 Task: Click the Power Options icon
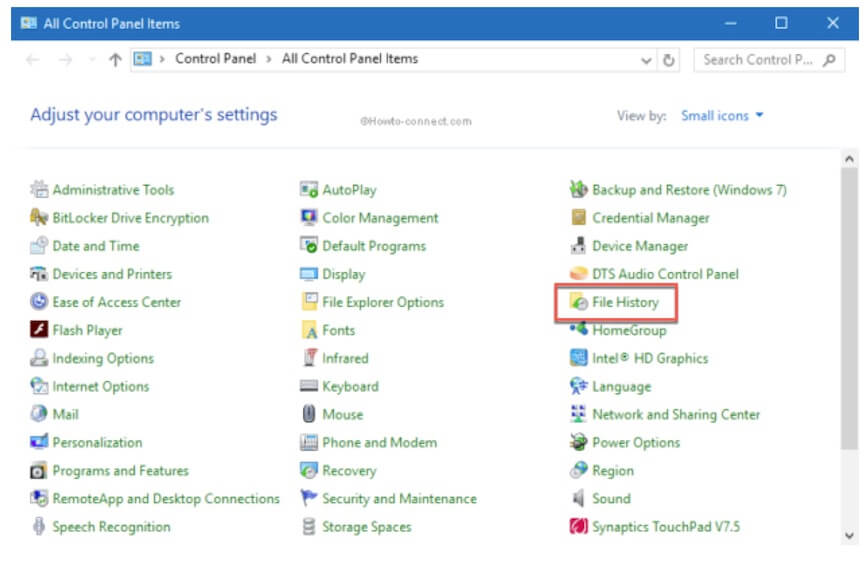click(x=578, y=442)
